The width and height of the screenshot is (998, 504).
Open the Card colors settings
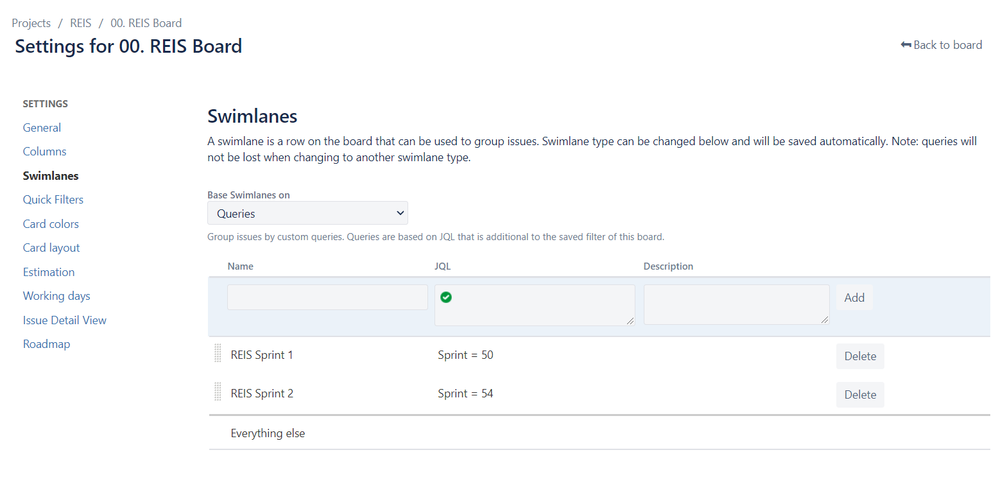tap(51, 224)
